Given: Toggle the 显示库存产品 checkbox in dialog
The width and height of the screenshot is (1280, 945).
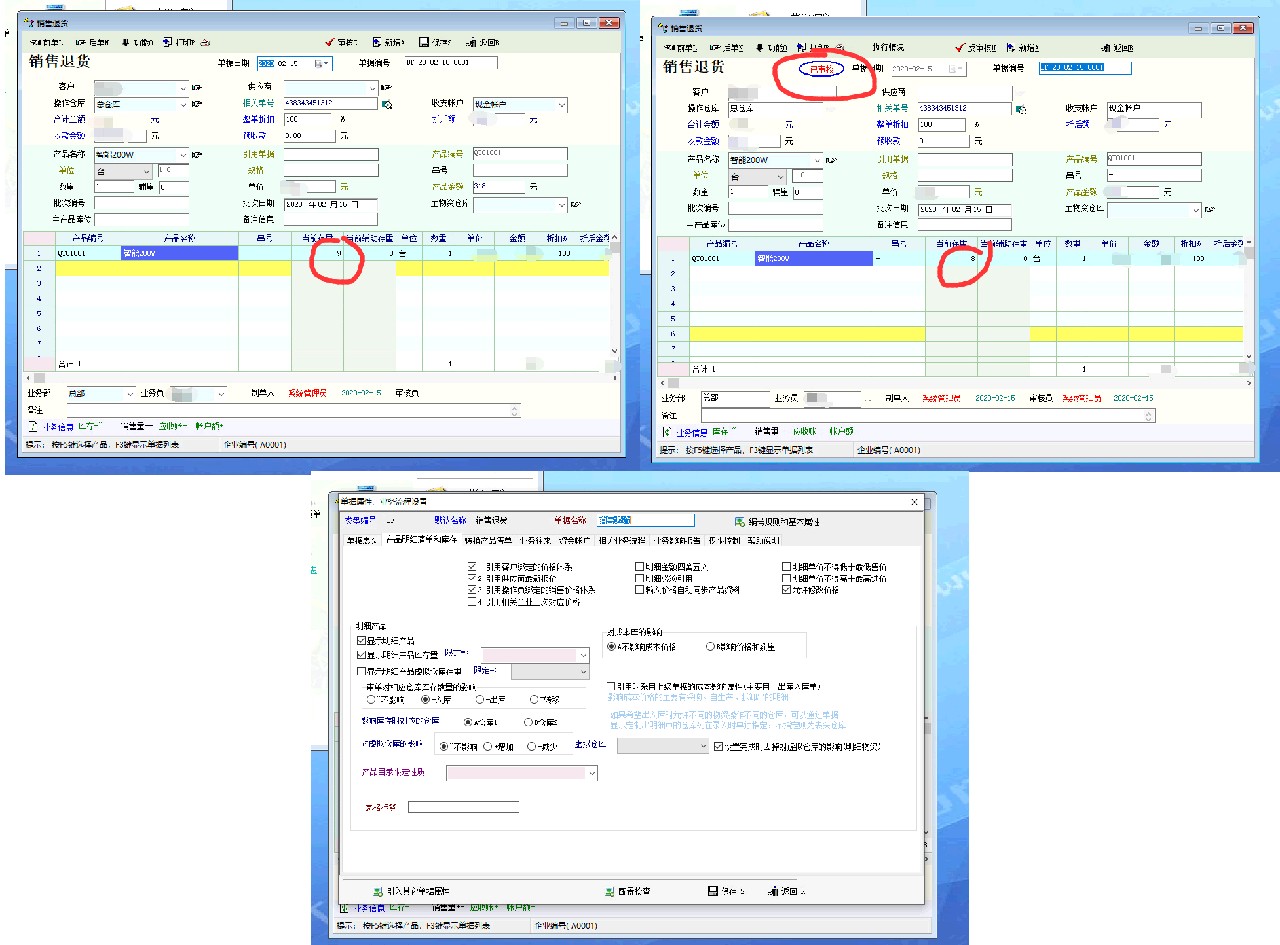Looking at the screenshot, I should (362, 640).
